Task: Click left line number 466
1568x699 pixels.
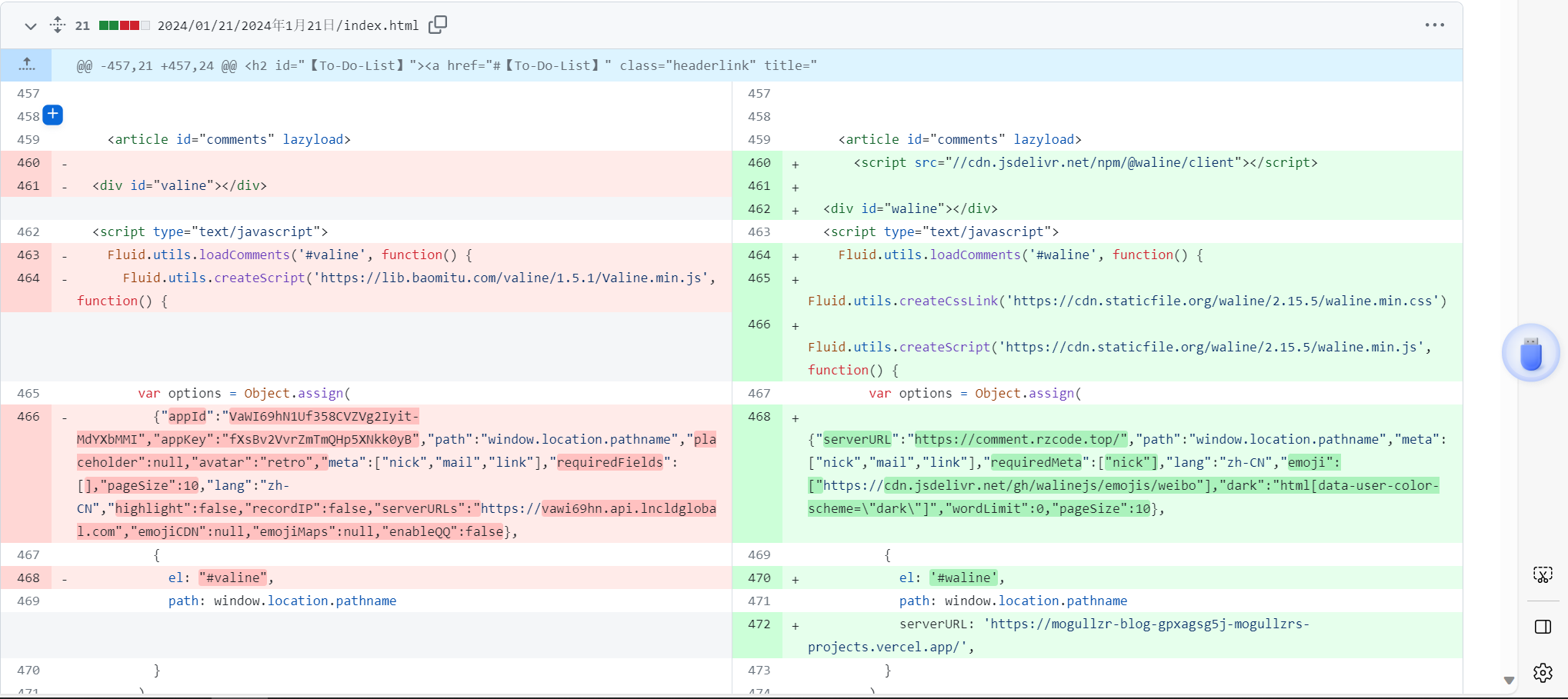Action: point(28,416)
